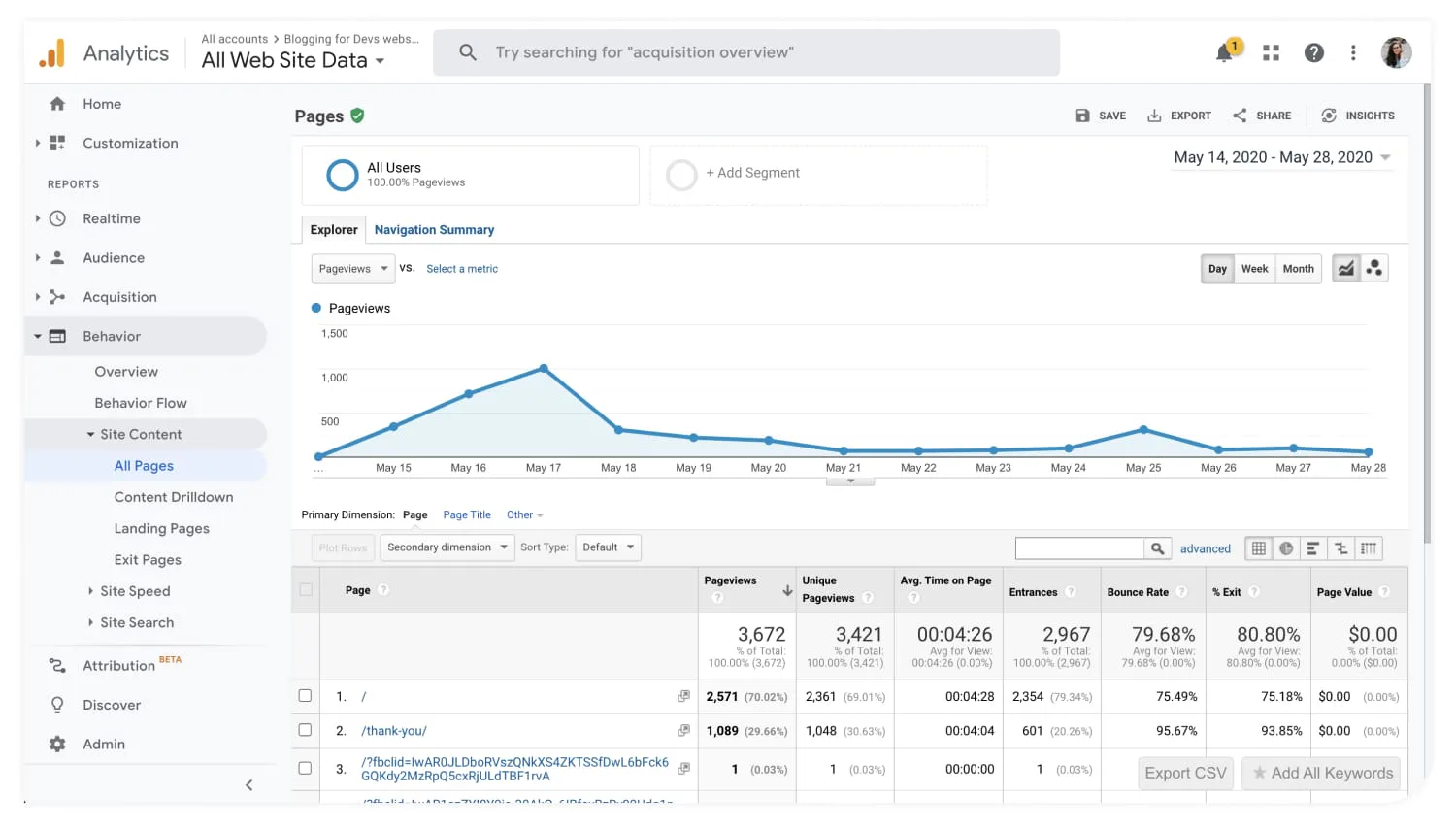Switch chart type to motion chart icon
1456x829 pixels.
pos(1373,268)
